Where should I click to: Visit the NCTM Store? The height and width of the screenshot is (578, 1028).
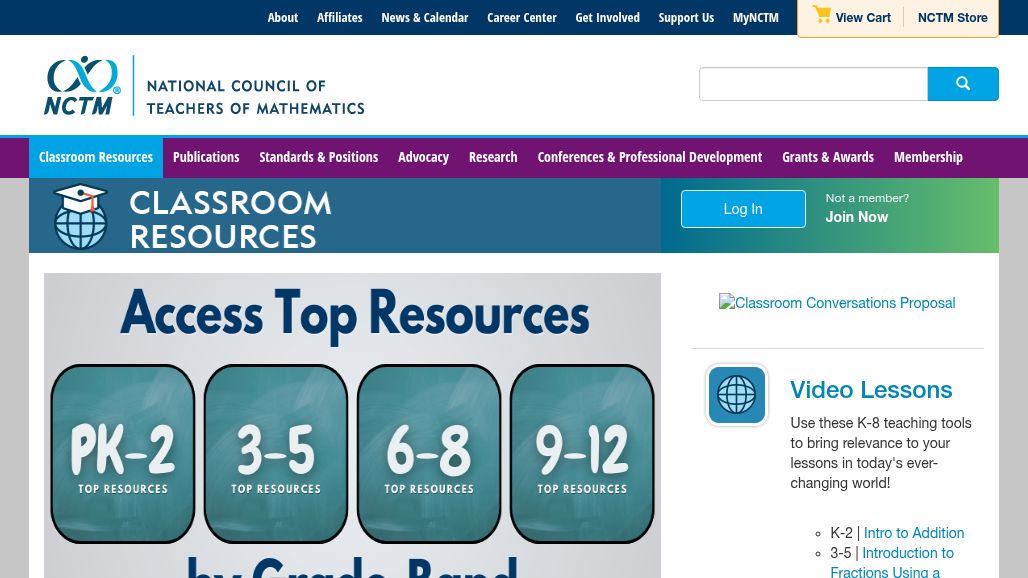click(x=953, y=18)
